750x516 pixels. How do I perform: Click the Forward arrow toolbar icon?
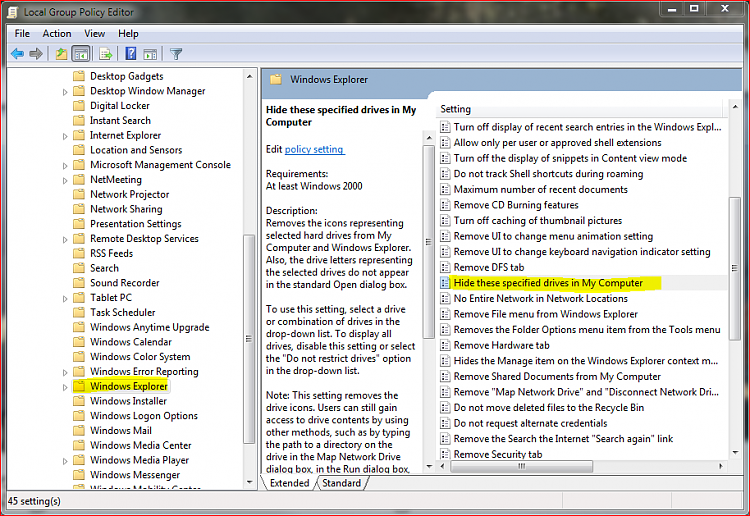point(35,54)
